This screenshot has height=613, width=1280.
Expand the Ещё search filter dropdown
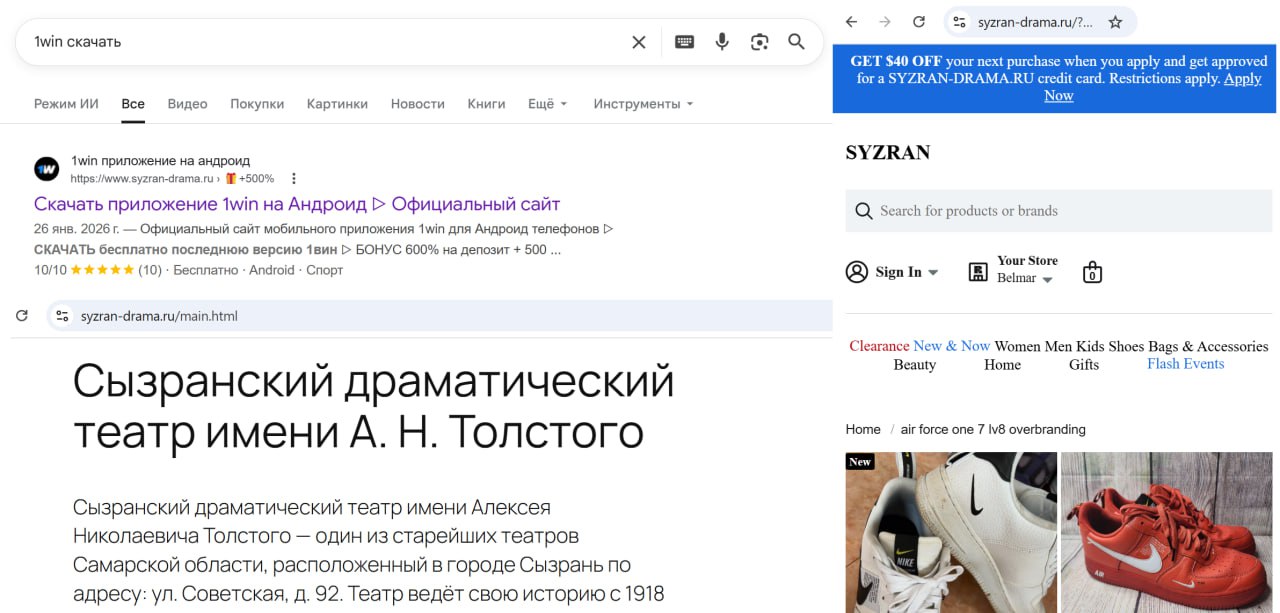547,104
